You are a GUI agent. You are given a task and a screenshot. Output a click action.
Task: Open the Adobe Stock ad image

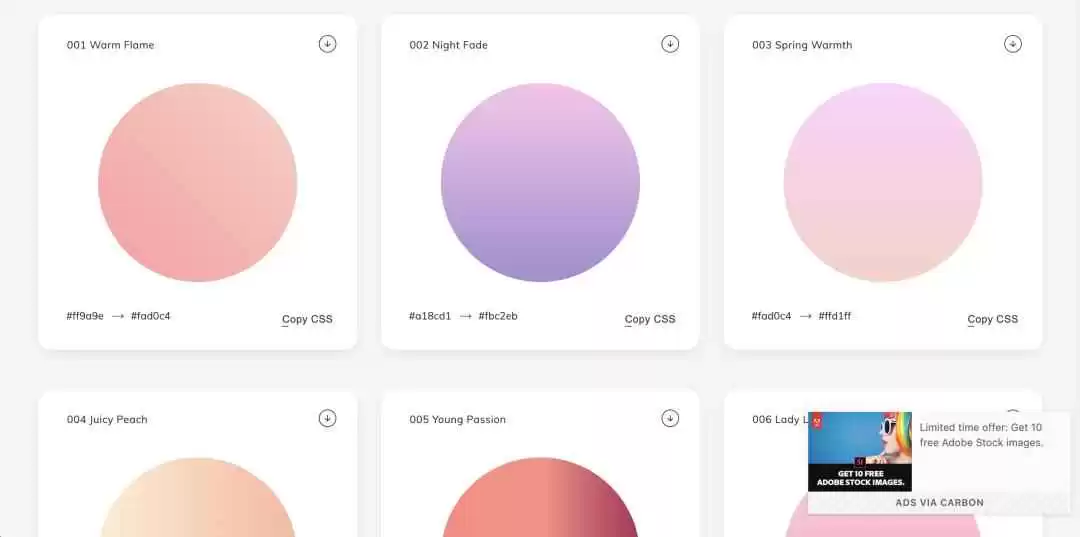[x=860, y=452]
